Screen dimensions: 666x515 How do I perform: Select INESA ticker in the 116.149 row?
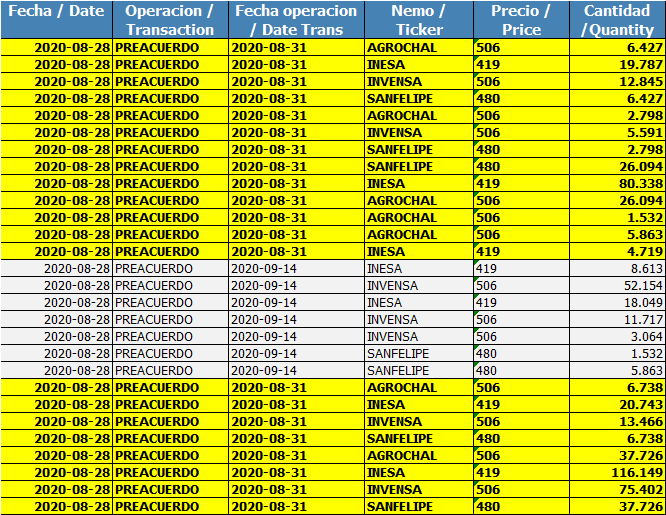tap(419, 473)
